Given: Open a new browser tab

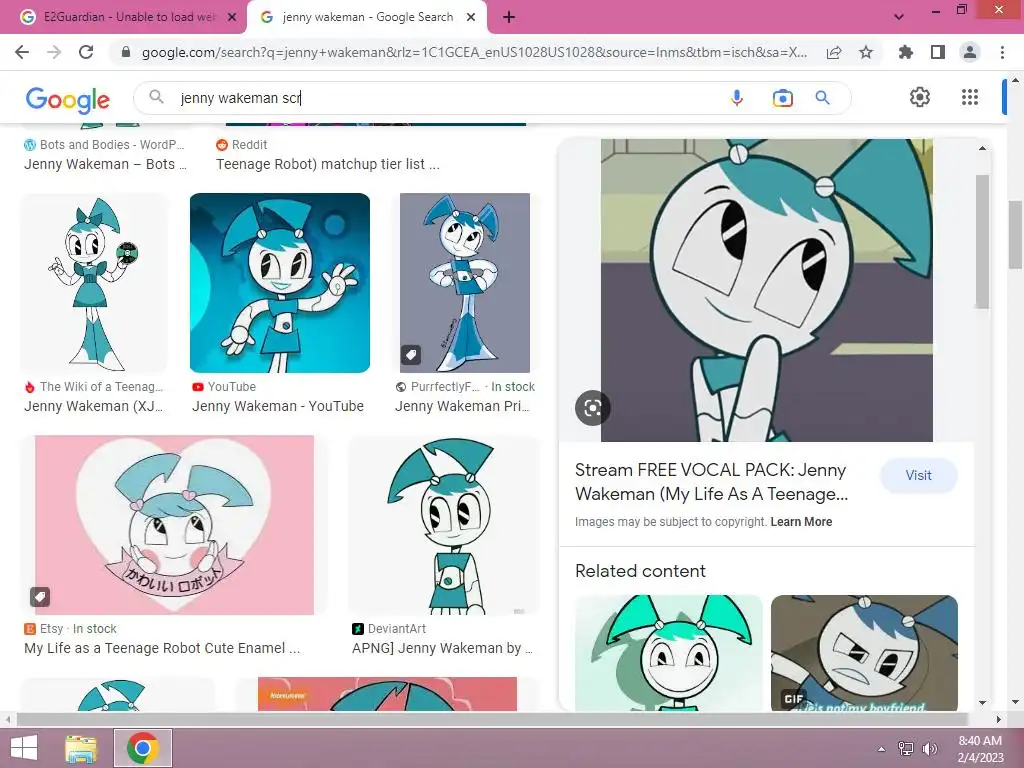Looking at the screenshot, I should click(509, 17).
